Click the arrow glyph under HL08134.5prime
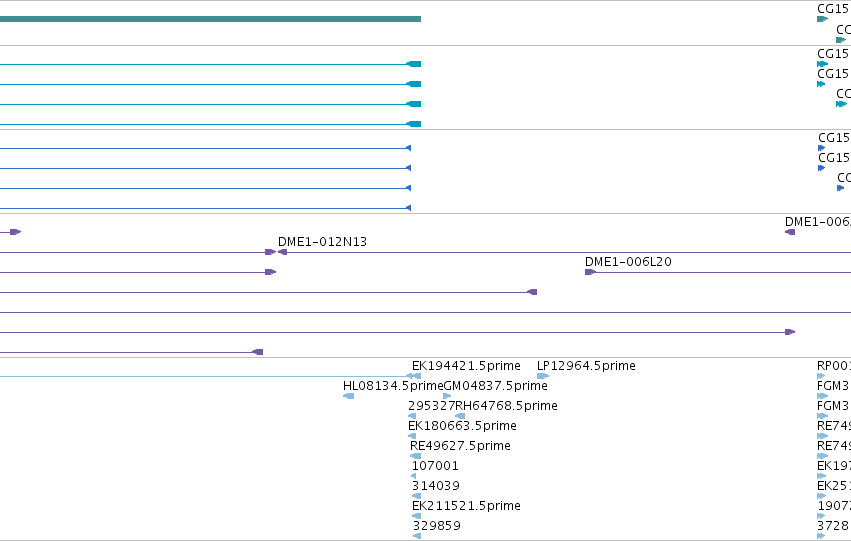This screenshot has width=851, height=541. coord(348,396)
